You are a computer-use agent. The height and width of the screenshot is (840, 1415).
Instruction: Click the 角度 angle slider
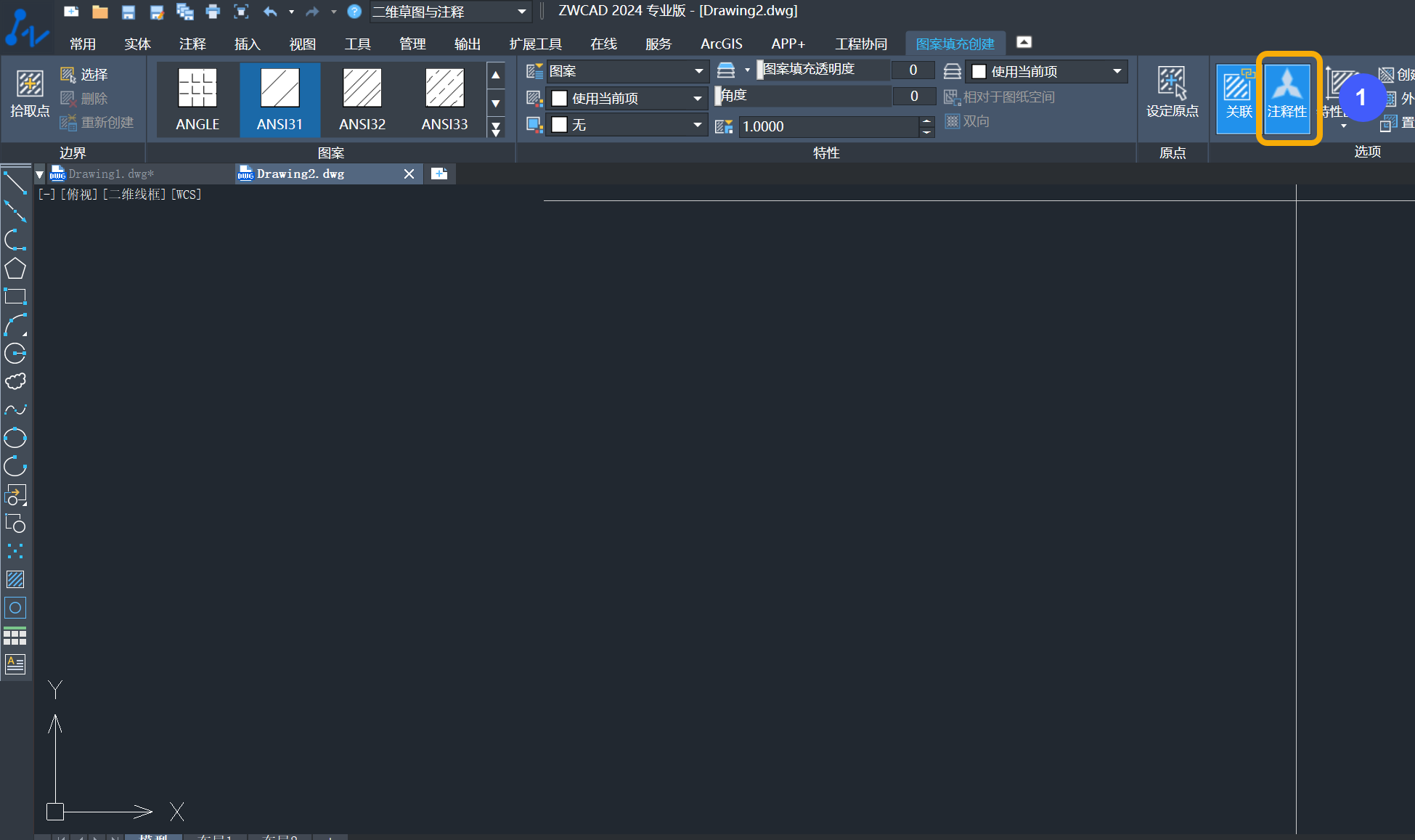coord(802,96)
